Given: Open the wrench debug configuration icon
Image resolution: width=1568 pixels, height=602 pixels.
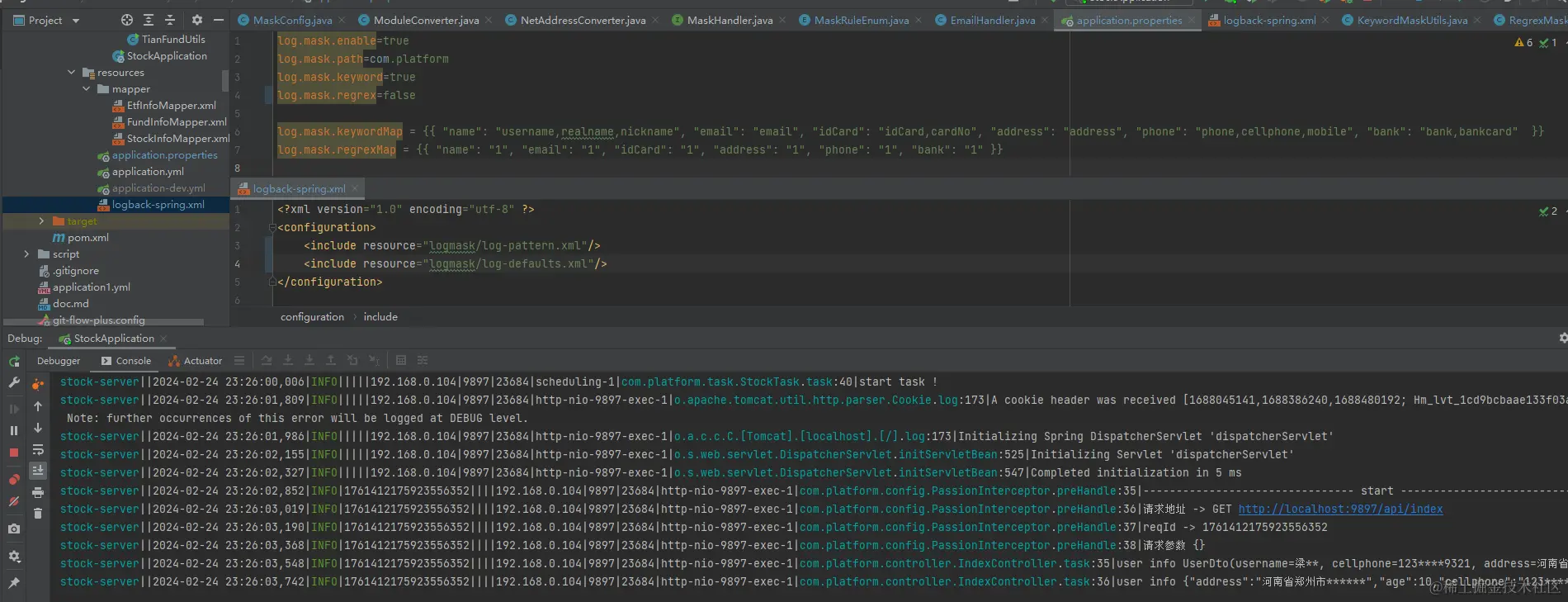Looking at the screenshot, I should 14,383.
